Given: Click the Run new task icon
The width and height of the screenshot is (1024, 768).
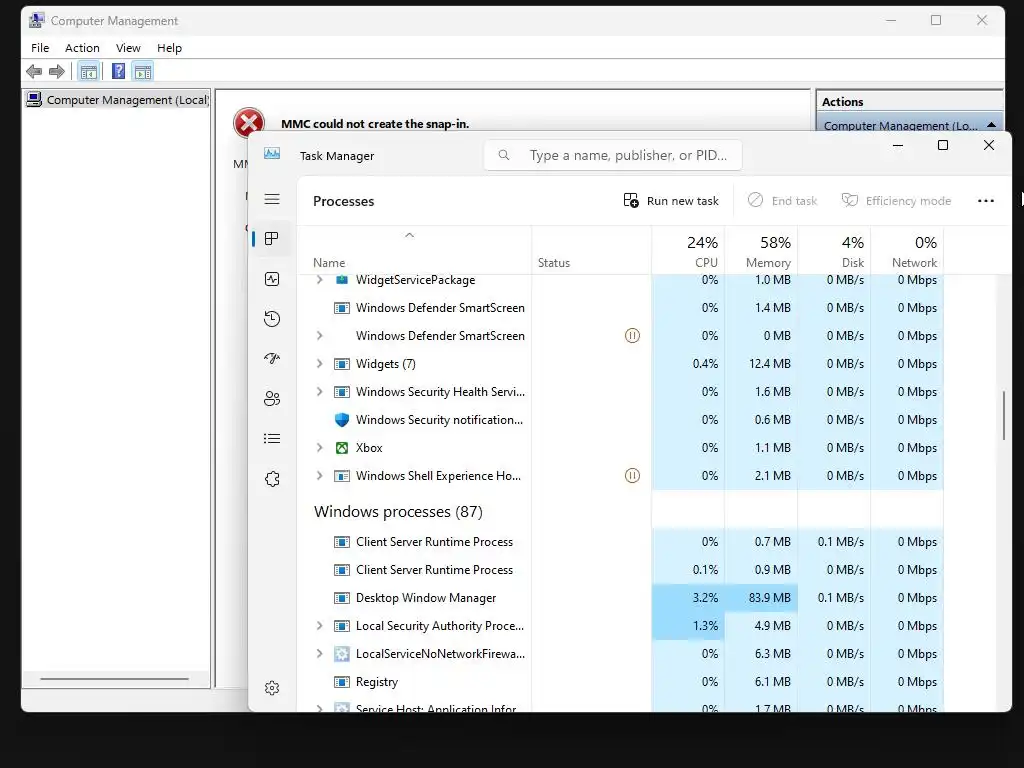Looking at the screenshot, I should pyautogui.click(x=631, y=200).
